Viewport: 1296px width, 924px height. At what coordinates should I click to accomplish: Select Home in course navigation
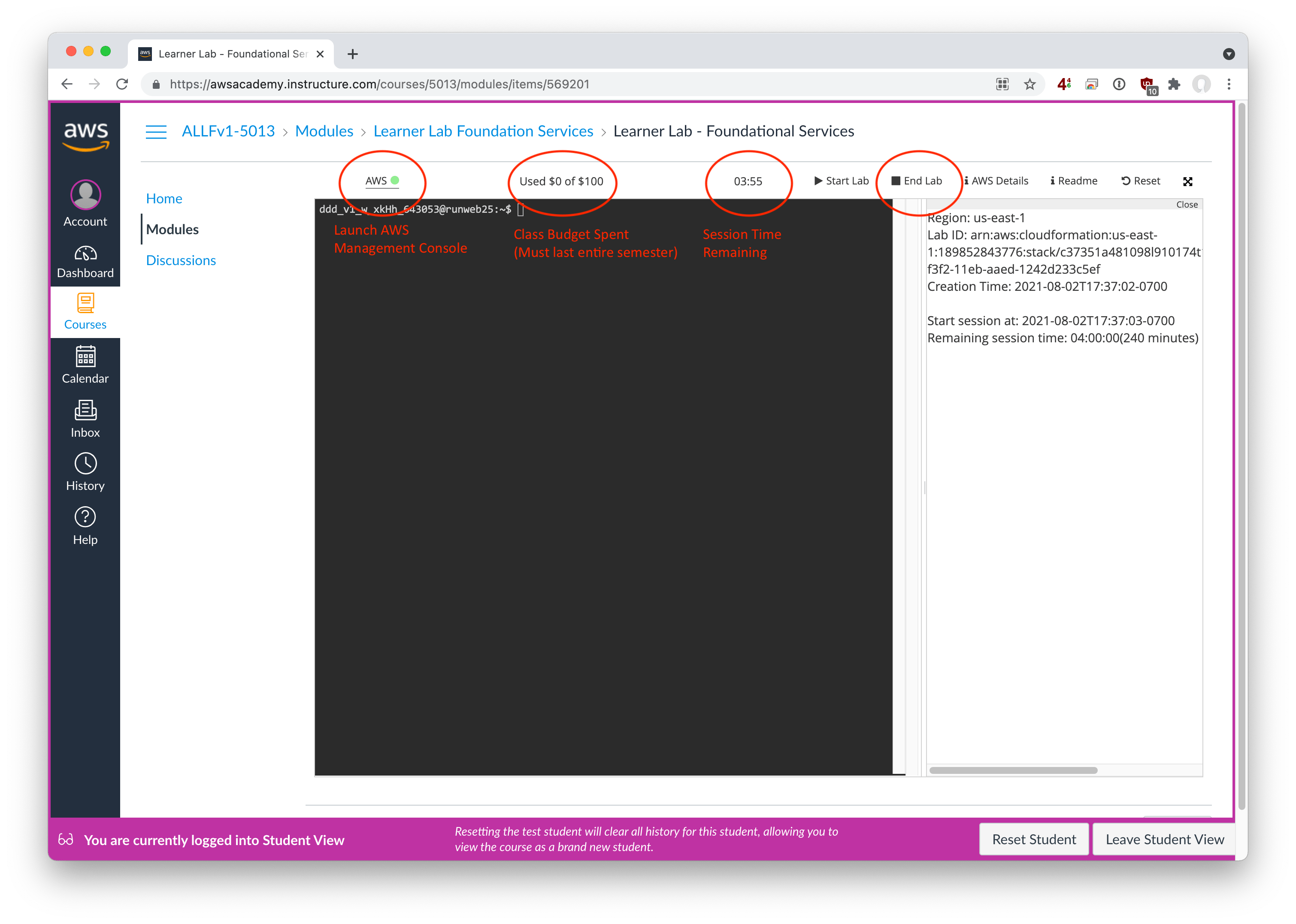(164, 199)
